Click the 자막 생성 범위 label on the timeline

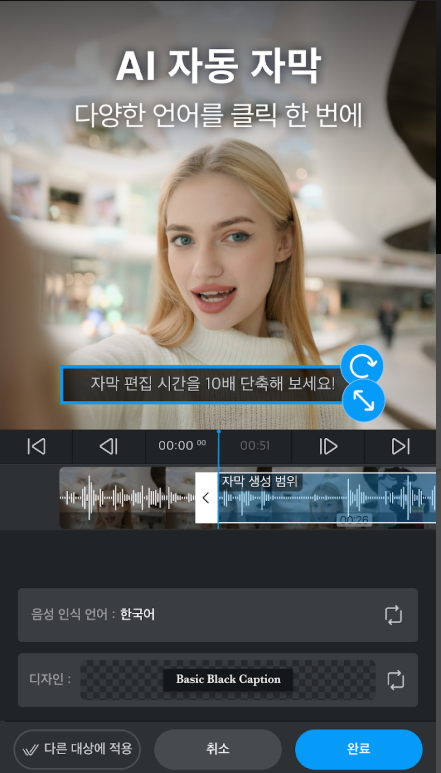(x=261, y=481)
